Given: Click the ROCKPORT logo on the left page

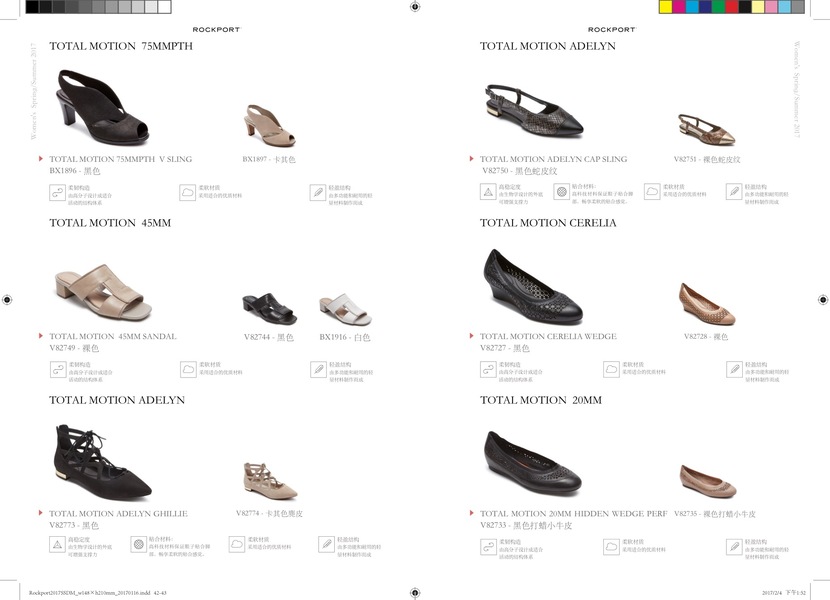Looking at the screenshot, I should pyautogui.click(x=216, y=30).
